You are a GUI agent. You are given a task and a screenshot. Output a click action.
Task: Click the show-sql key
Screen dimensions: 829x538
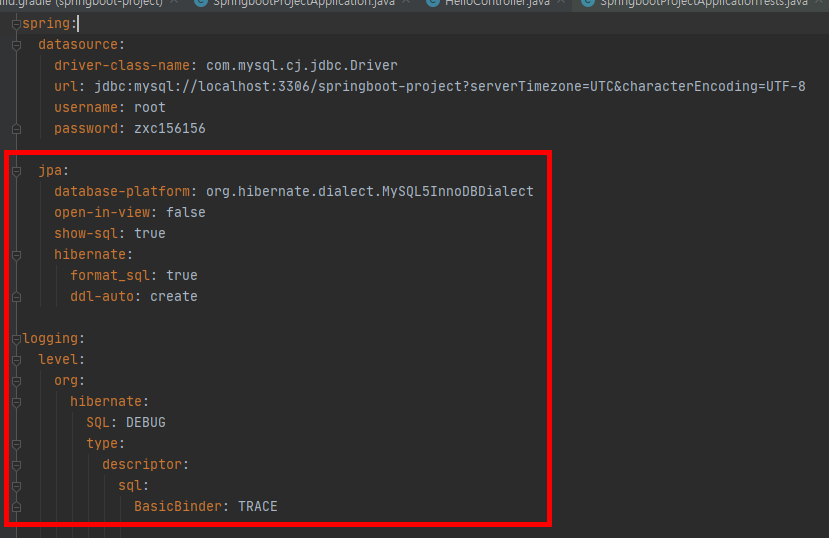tap(86, 234)
